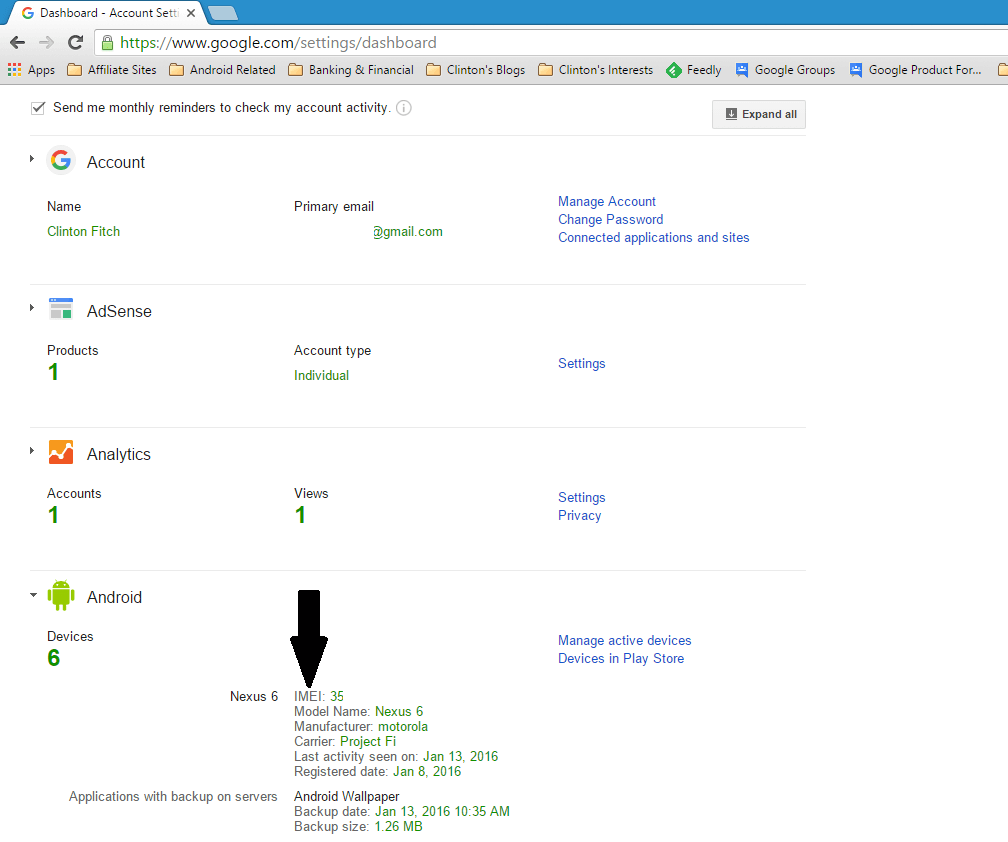The height and width of the screenshot is (842, 1008).
Task: Click the Manufacturer value motorola
Action: coord(403,727)
